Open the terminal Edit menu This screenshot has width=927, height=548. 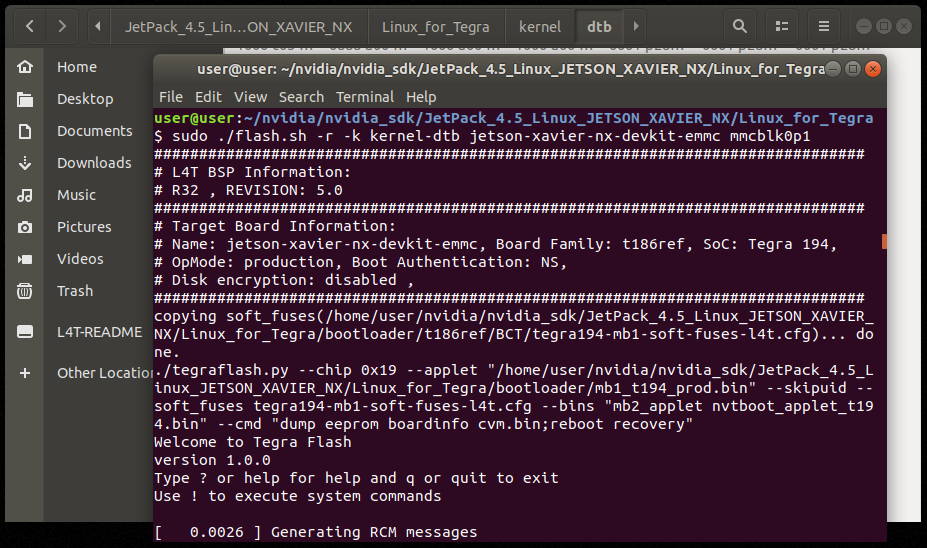click(208, 97)
